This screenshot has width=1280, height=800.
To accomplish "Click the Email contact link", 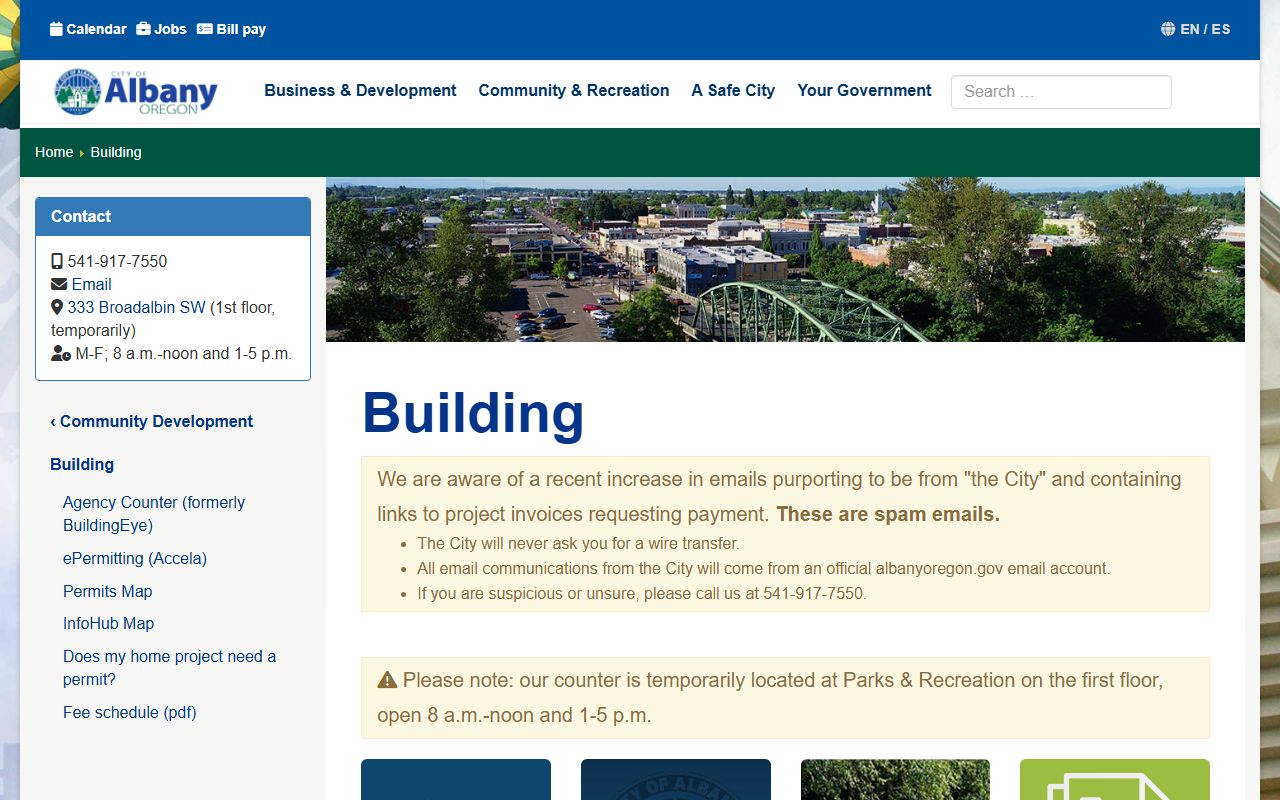I will tap(91, 284).
